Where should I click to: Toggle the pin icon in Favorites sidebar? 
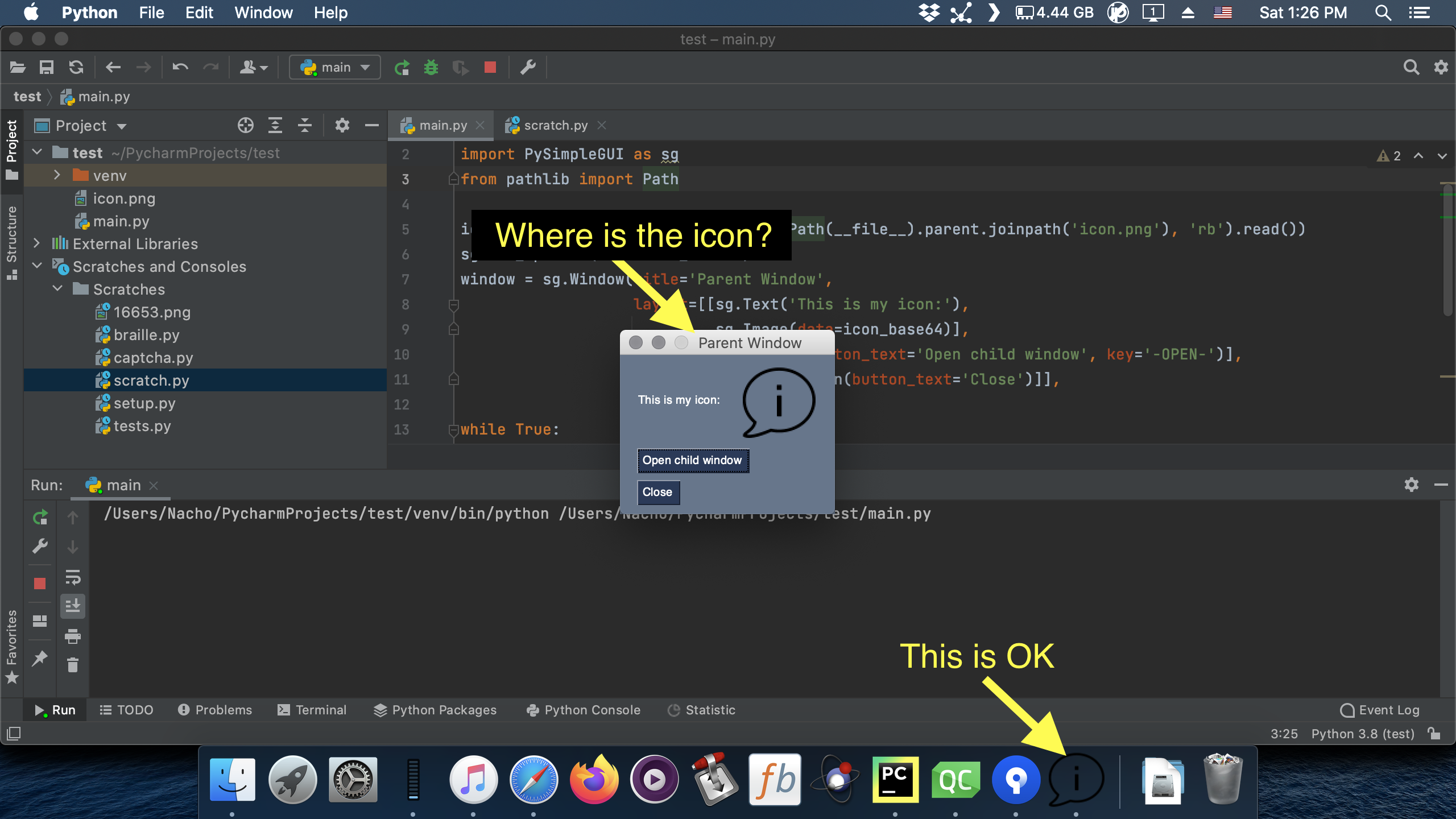(40, 658)
